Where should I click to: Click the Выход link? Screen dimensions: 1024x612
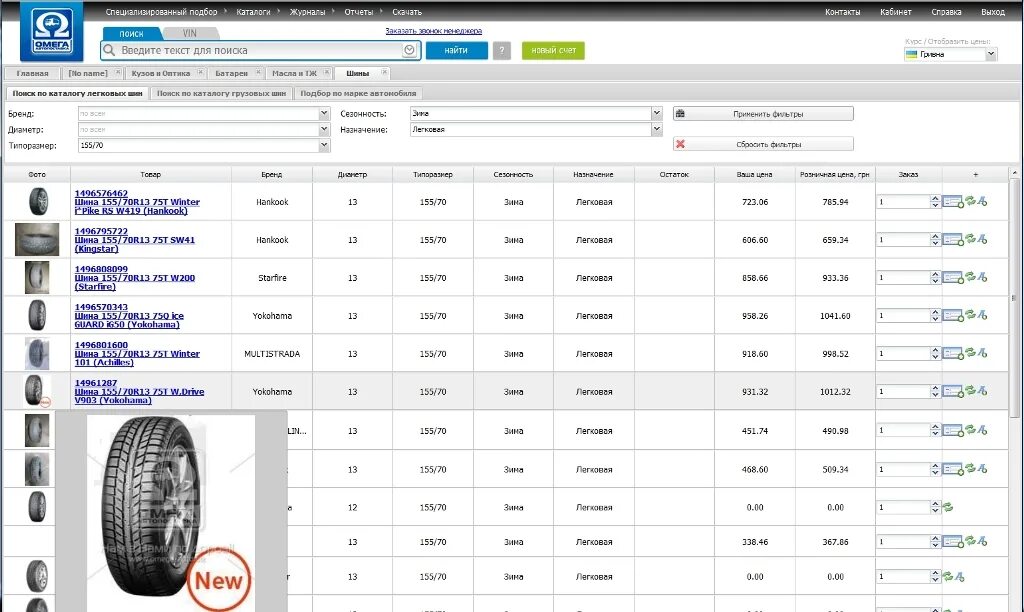[x=993, y=12]
